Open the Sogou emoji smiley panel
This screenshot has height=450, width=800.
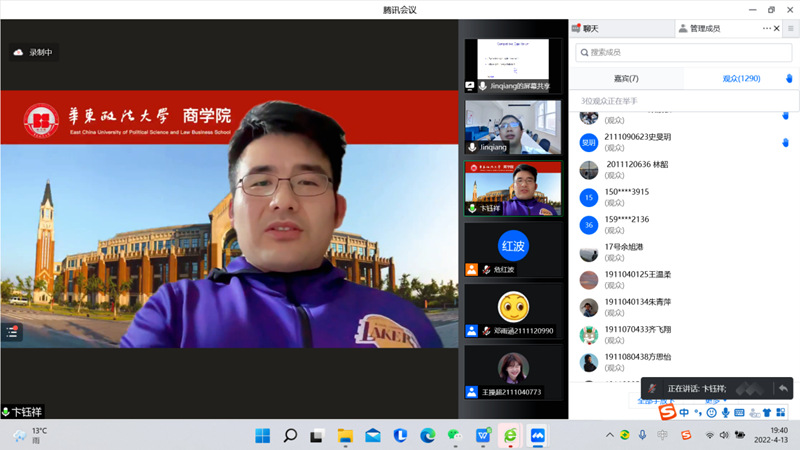(711, 412)
